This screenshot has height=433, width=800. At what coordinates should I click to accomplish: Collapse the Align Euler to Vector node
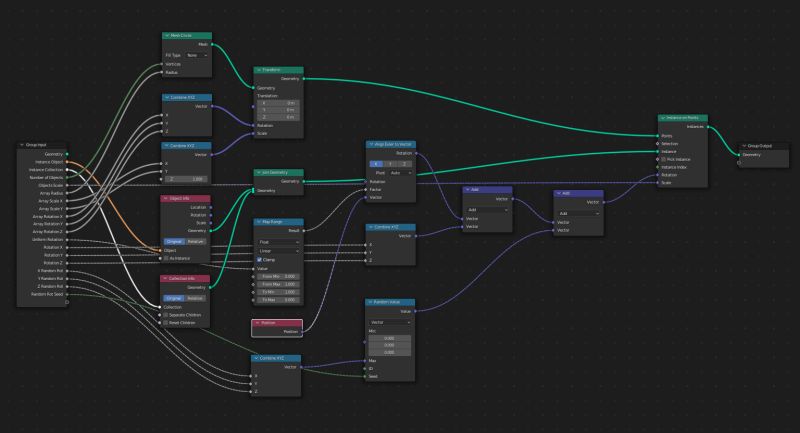371,144
